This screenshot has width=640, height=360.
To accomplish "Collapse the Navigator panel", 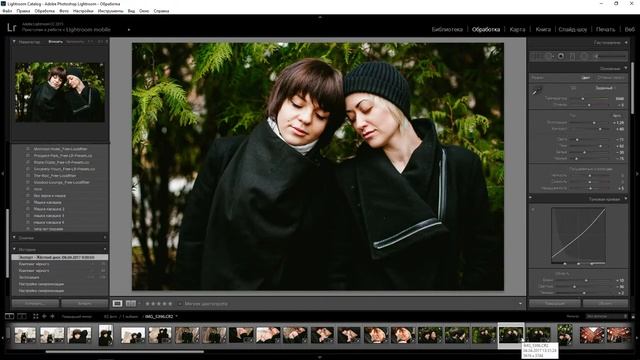I will [14, 42].
